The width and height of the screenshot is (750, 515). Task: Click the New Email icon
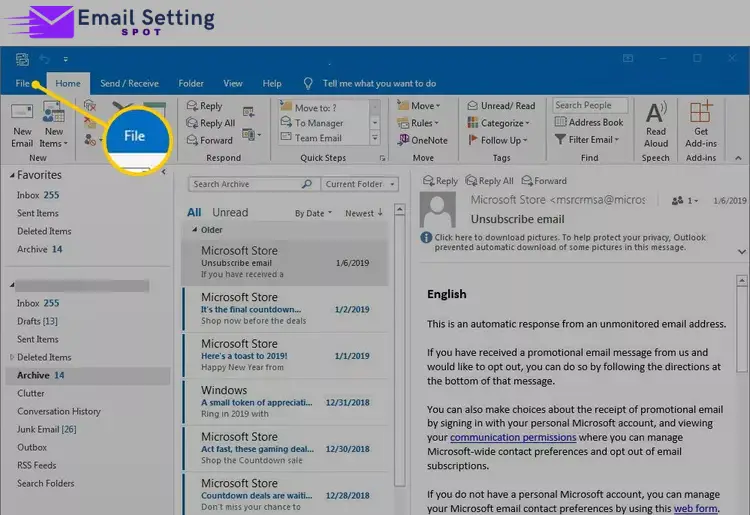pyautogui.click(x=22, y=125)
